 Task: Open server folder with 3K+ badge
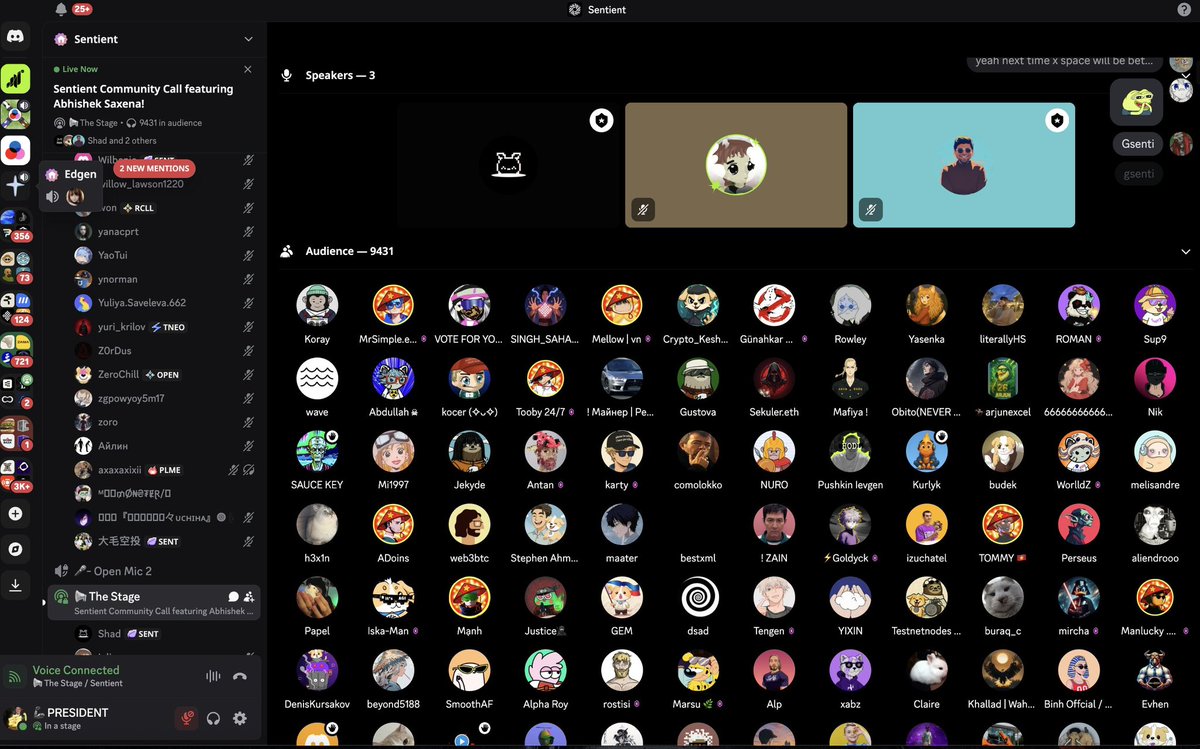click(x=15, y=476)
